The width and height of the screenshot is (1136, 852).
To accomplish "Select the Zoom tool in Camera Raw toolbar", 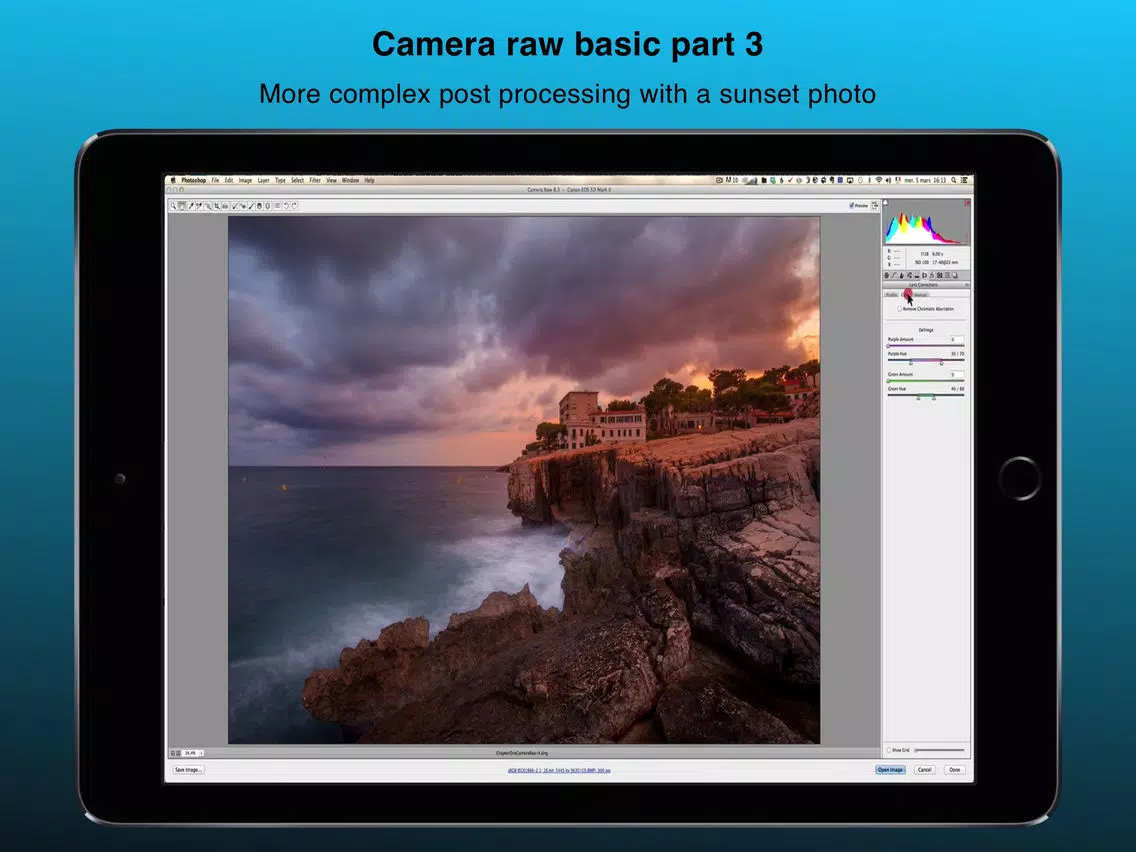I will tap(173, 206).
